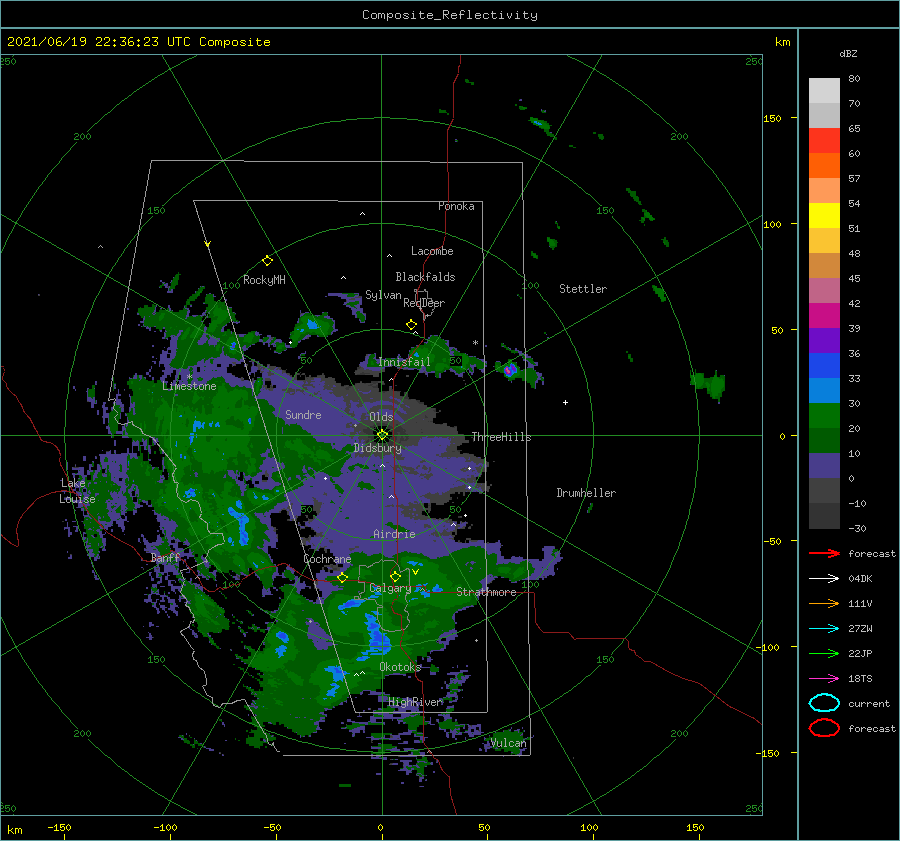The height and width of the screenshot is (841, 900).
Task: Click the yellow diamond marker below Cochrane
Action: 342,578
